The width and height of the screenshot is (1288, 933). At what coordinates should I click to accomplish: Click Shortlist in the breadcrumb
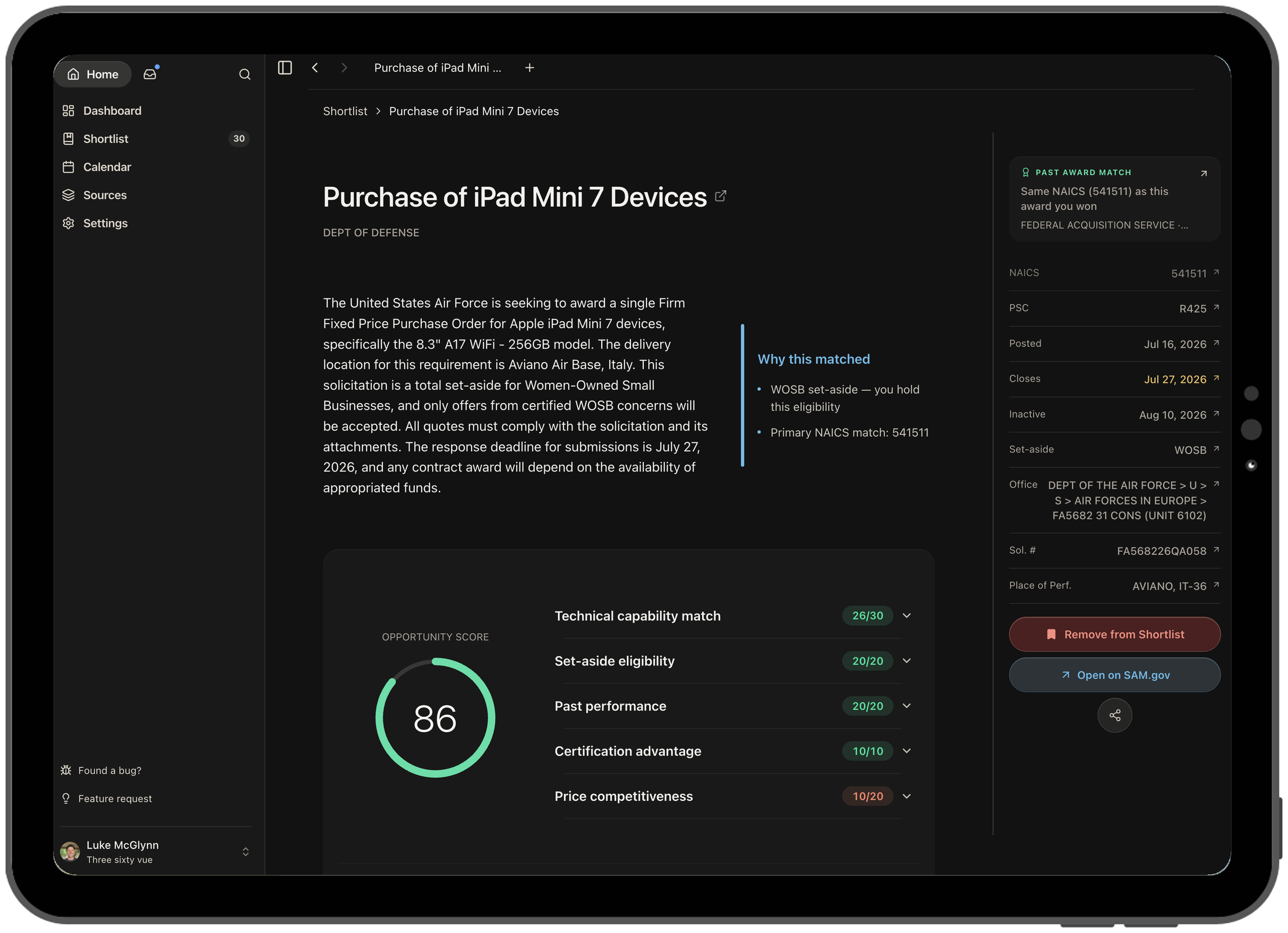click(345, 112)
